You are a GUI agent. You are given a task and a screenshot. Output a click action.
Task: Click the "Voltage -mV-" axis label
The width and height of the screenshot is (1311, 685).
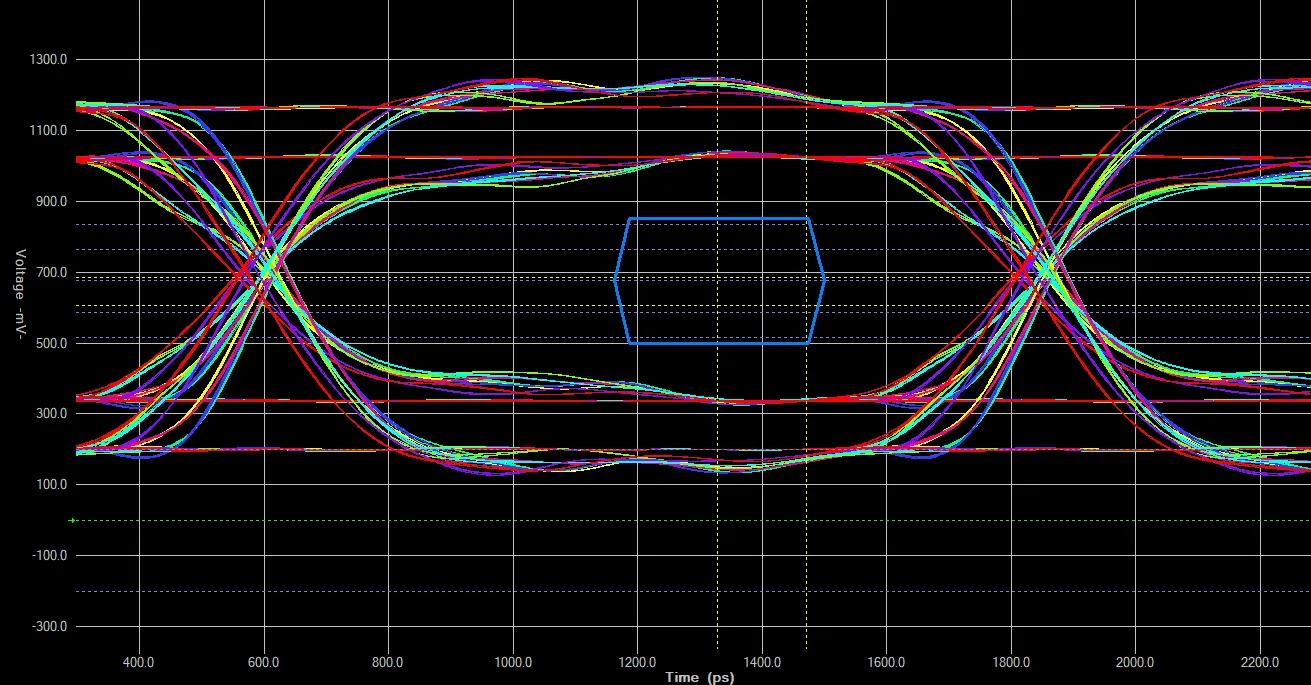pos(19,295)
